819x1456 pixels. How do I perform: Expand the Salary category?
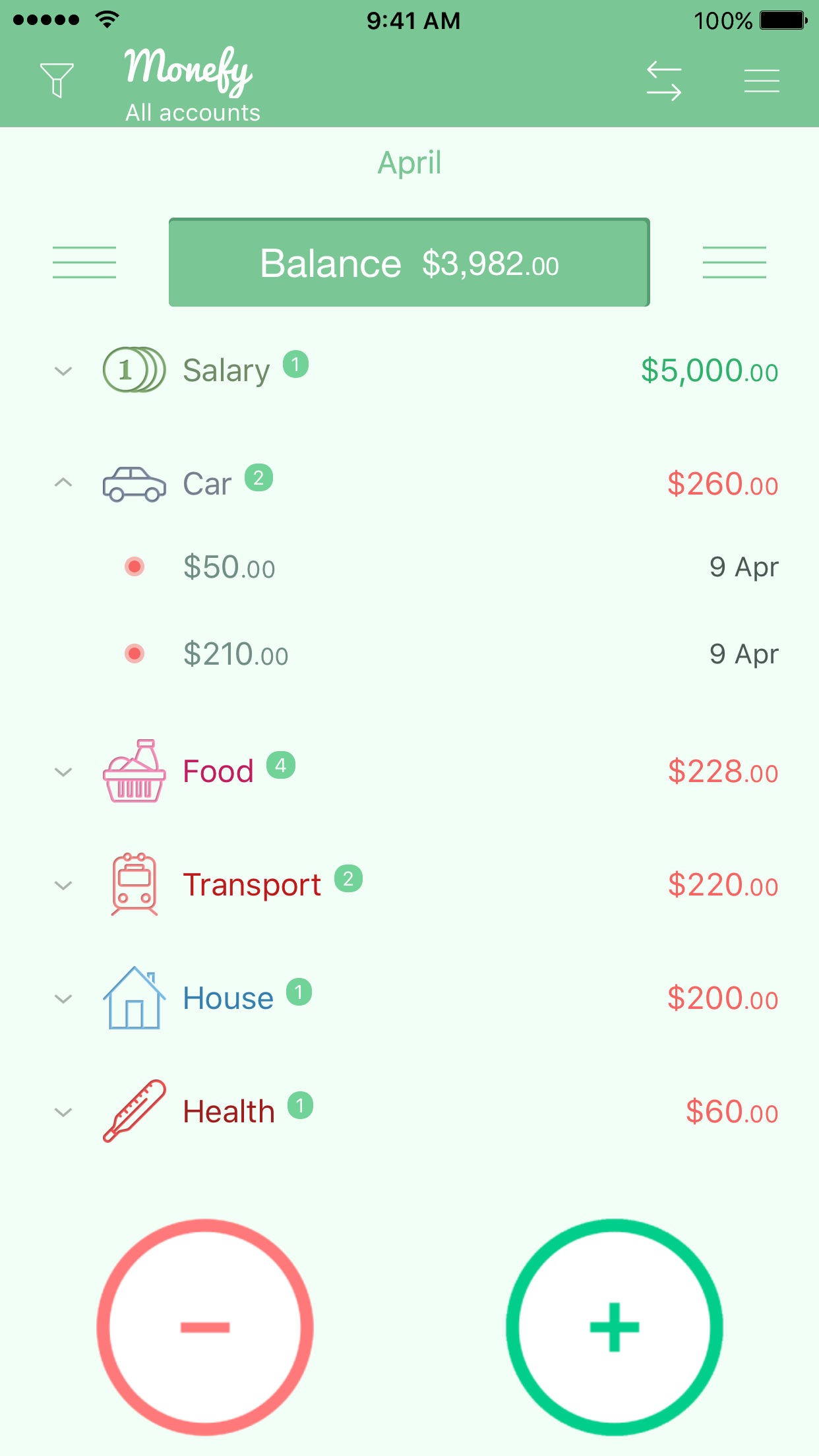click(x=63, y=371)
